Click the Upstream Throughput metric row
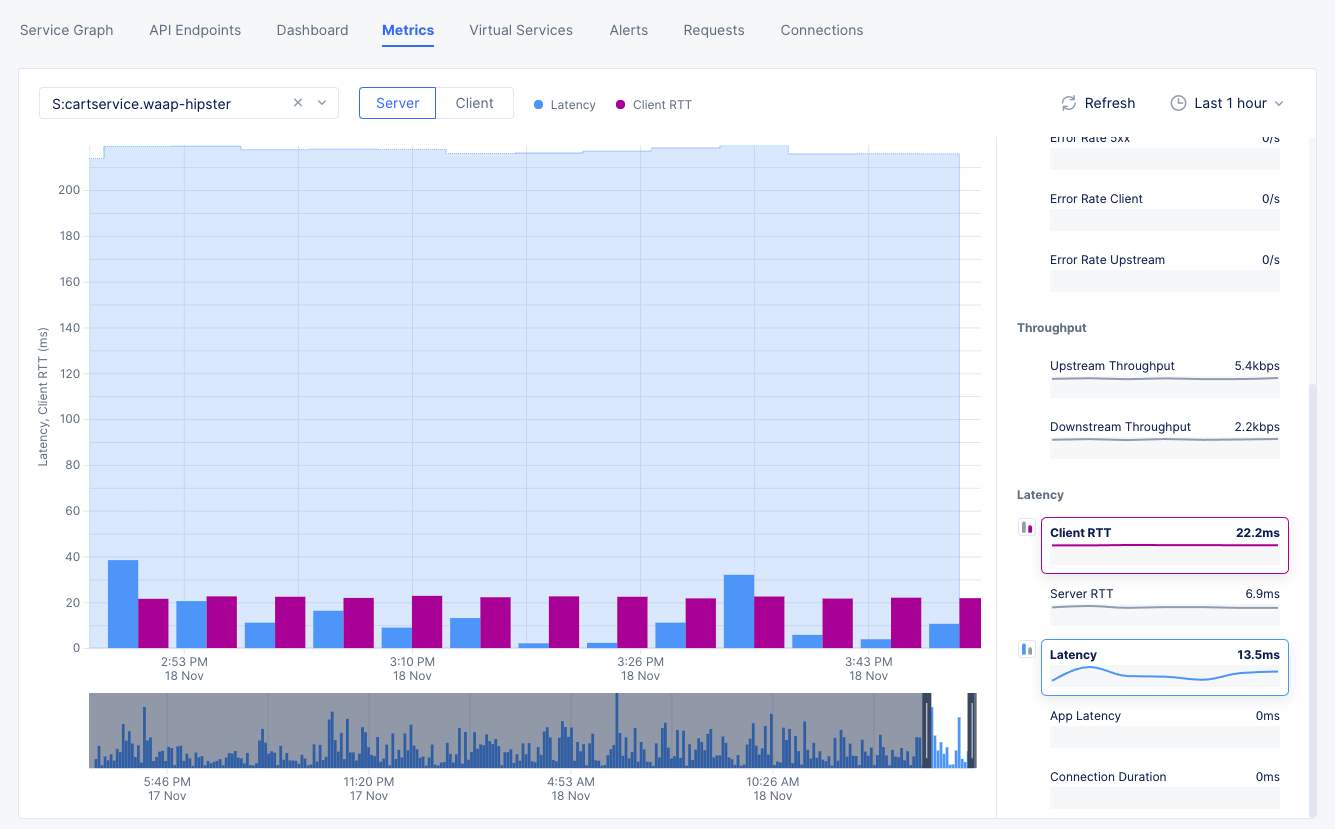The width and height of the screenshot is (1335, 829). (x=1164, y=375)
